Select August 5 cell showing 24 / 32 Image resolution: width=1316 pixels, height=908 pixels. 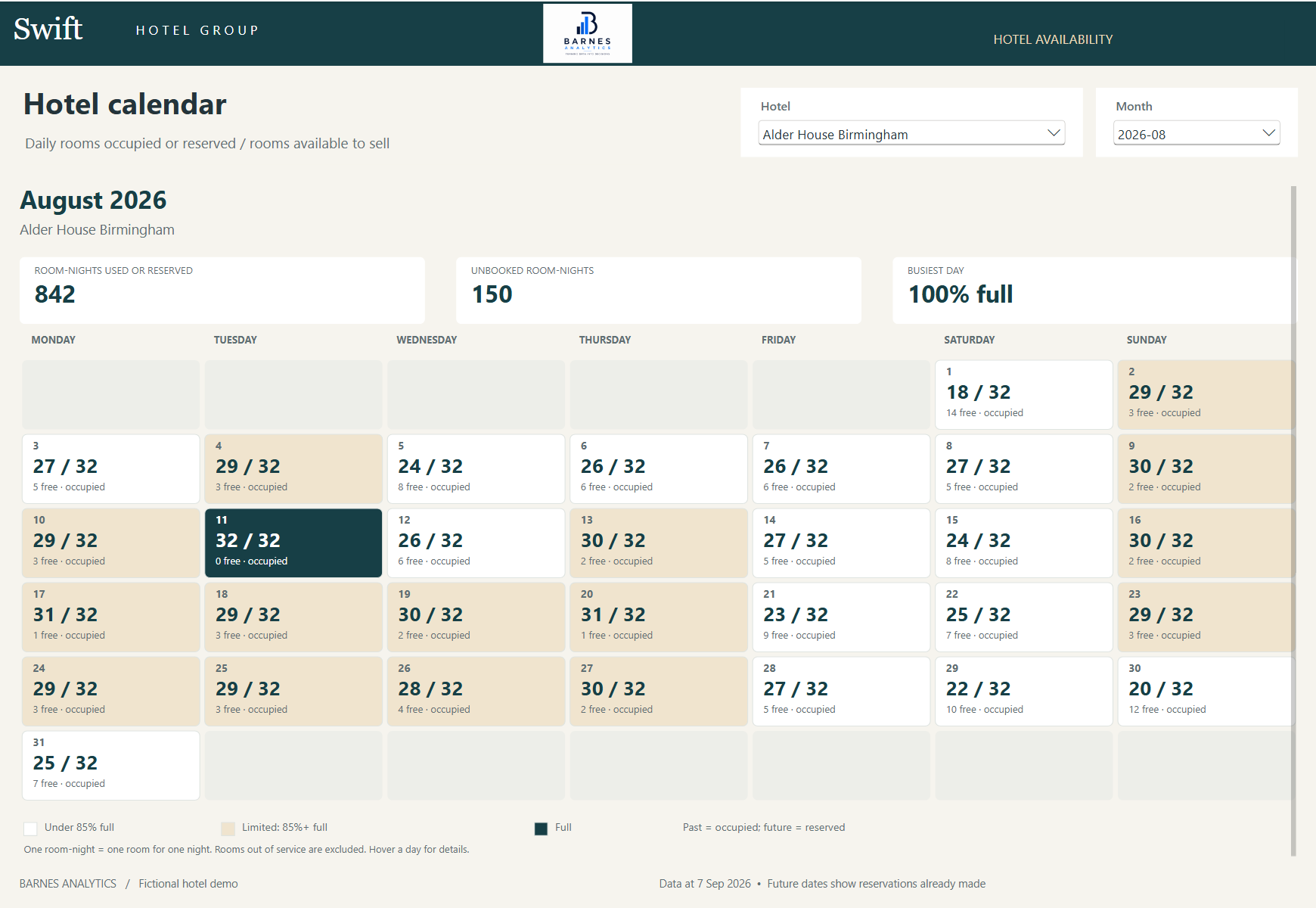[x=476, y=468]
